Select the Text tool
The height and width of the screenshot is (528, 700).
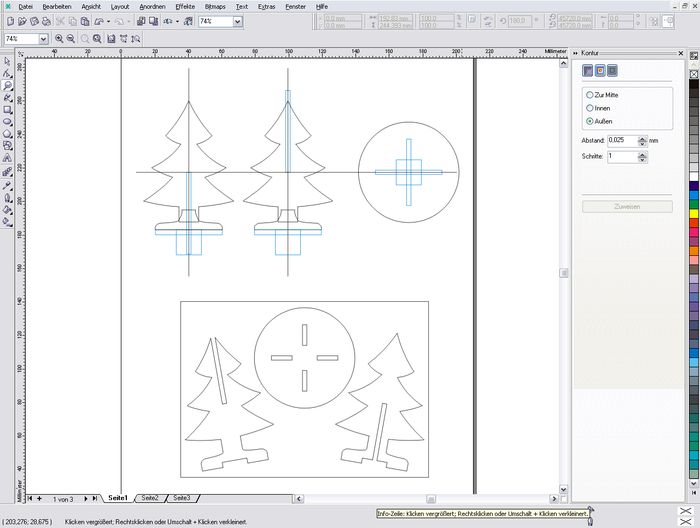click(8, 158)
